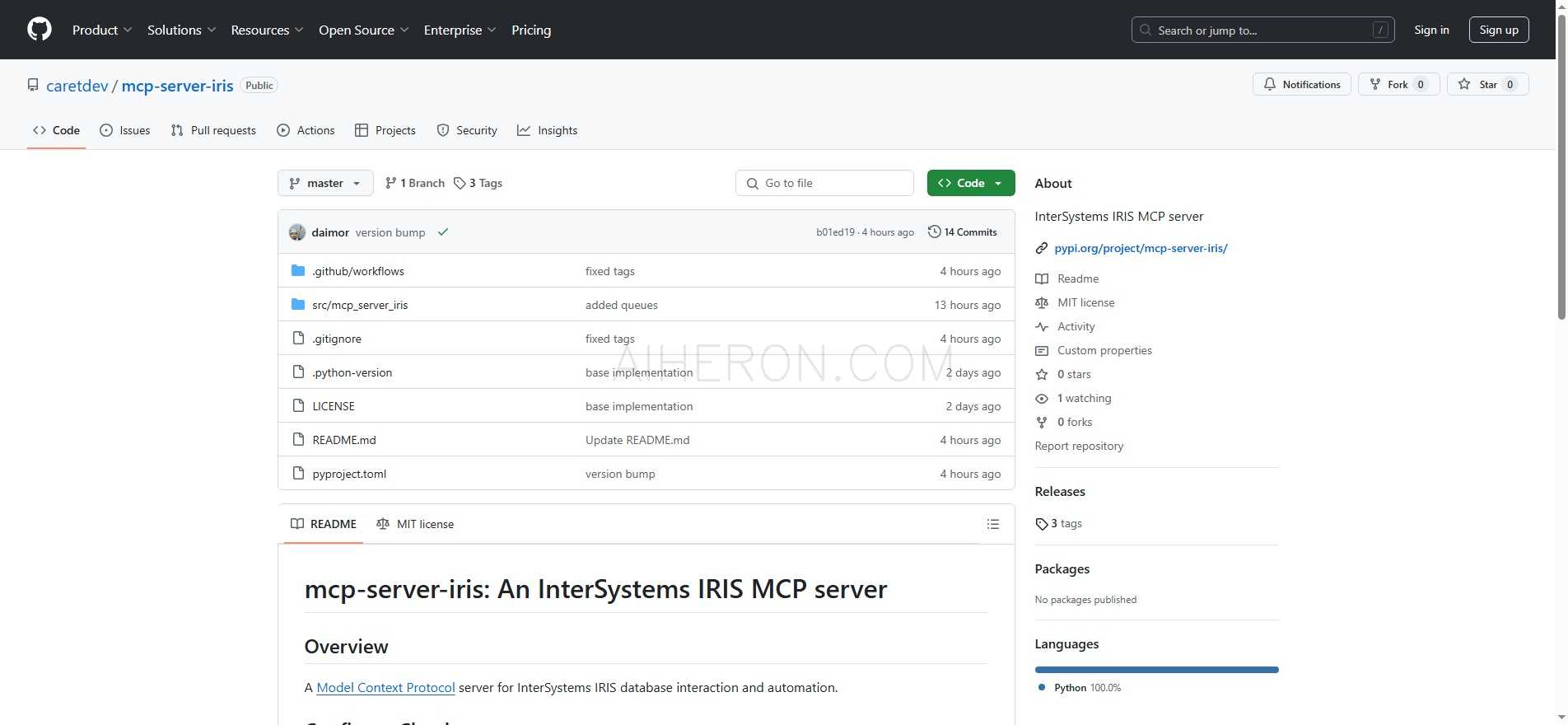Click the 1 watching link
The image size is (1568, 725).
pyautogui.click(x=1084, y=398)
